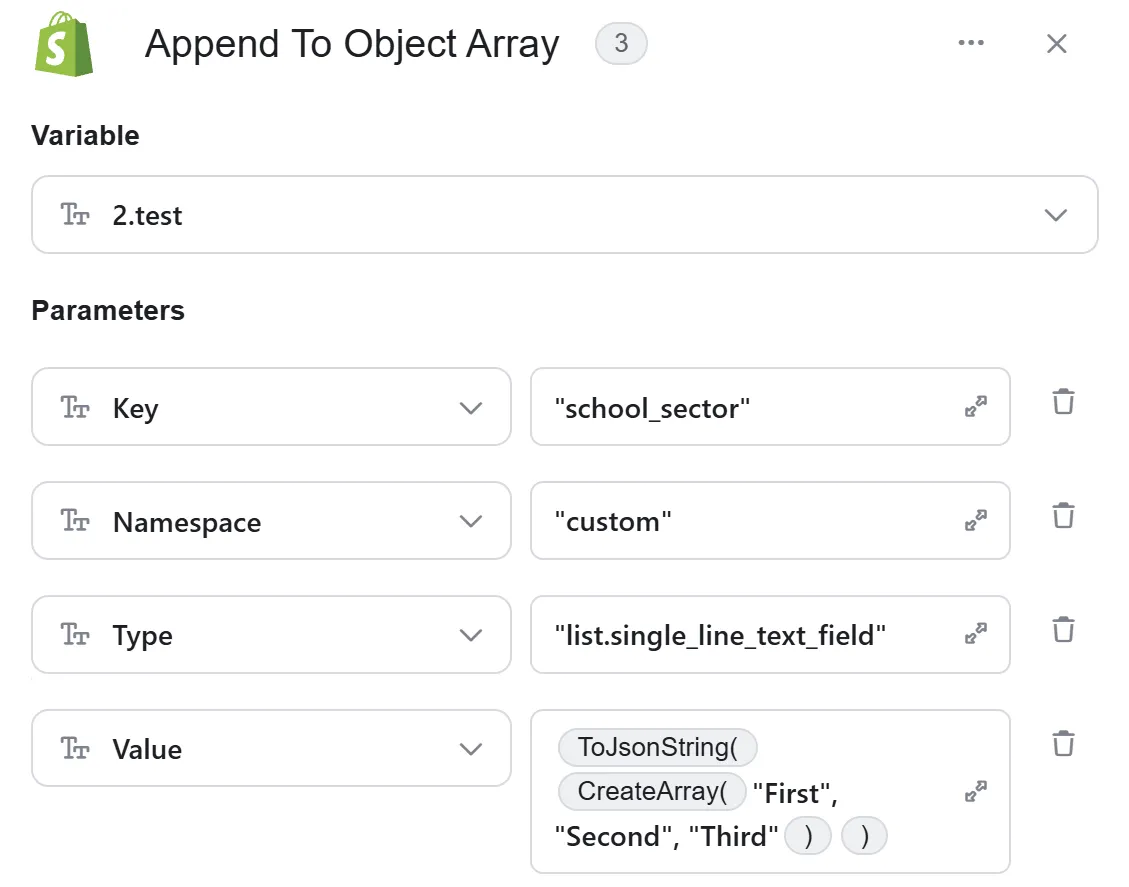Open the Type parameter name dropdown
This screenshot has width=1129, height=887.
[271, 634]
